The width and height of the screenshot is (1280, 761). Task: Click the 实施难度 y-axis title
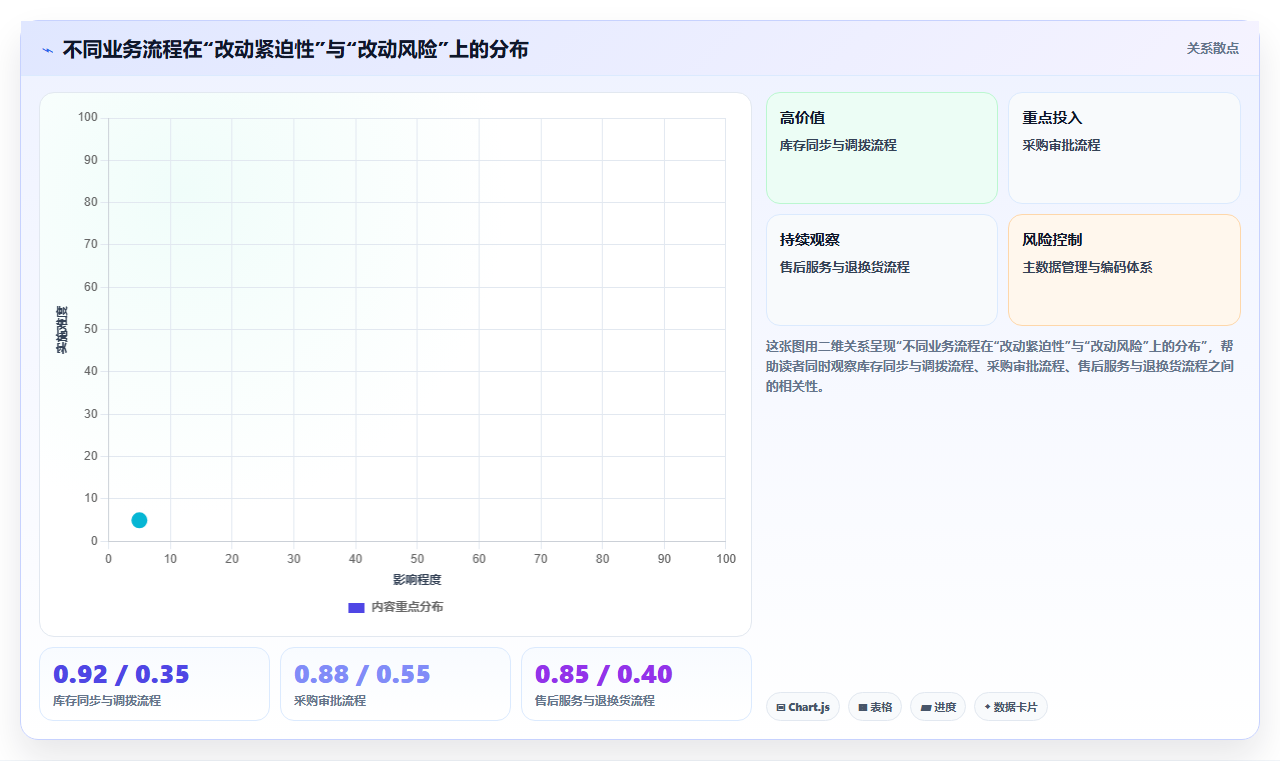pos(62,330)
